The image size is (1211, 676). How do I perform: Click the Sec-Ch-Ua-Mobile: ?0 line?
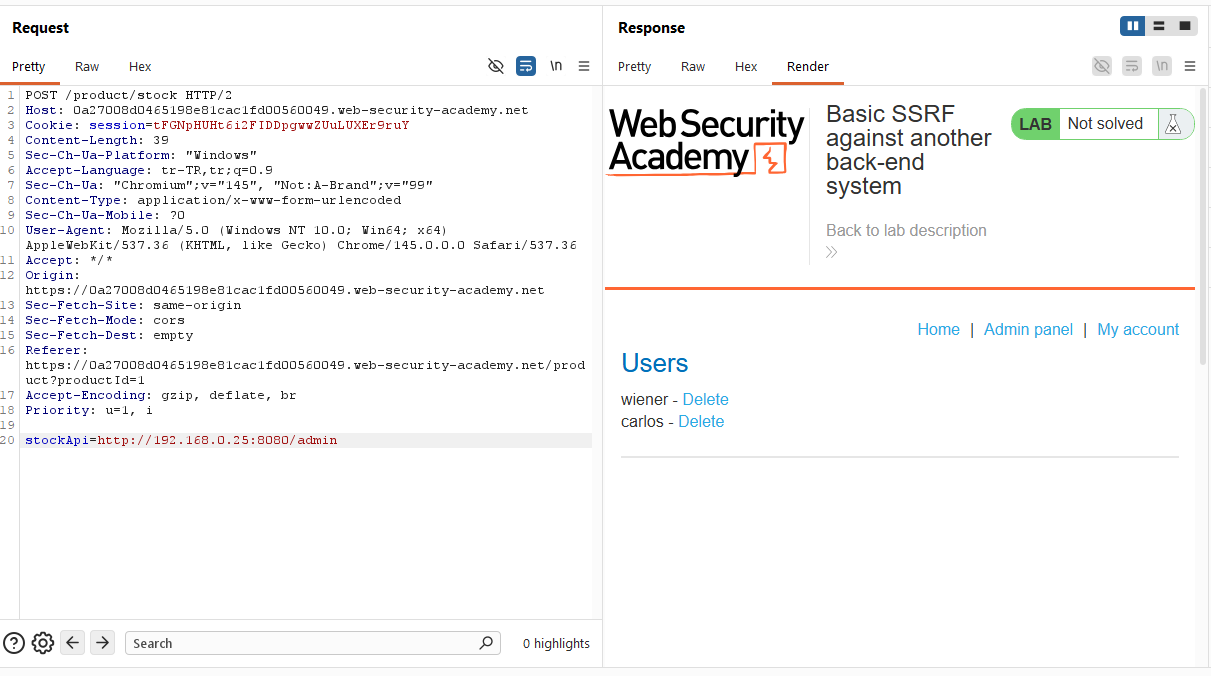click(x=105, y=215)
